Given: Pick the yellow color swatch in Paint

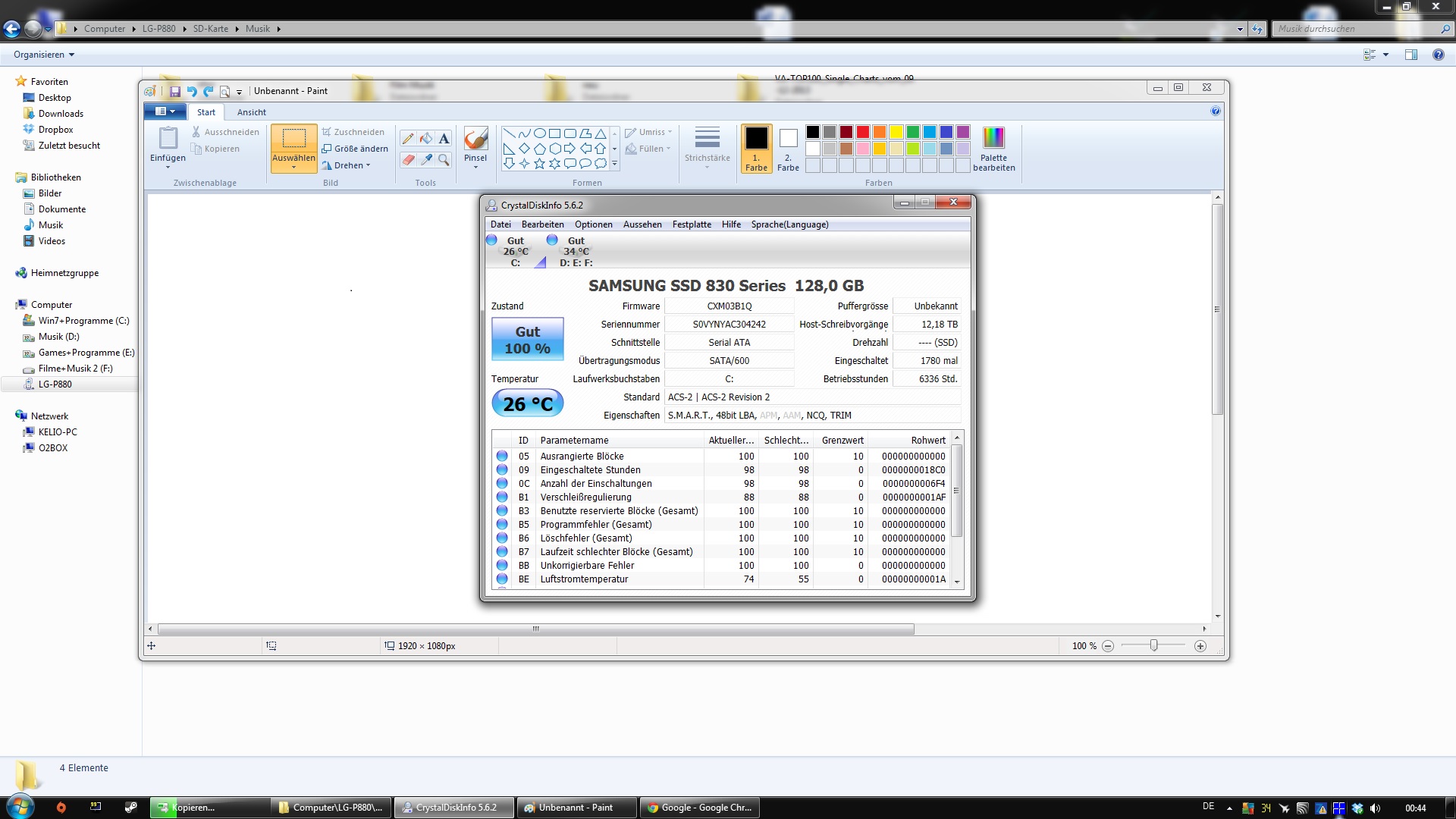Looking at the screenshot, I should (x=896, y=132).
